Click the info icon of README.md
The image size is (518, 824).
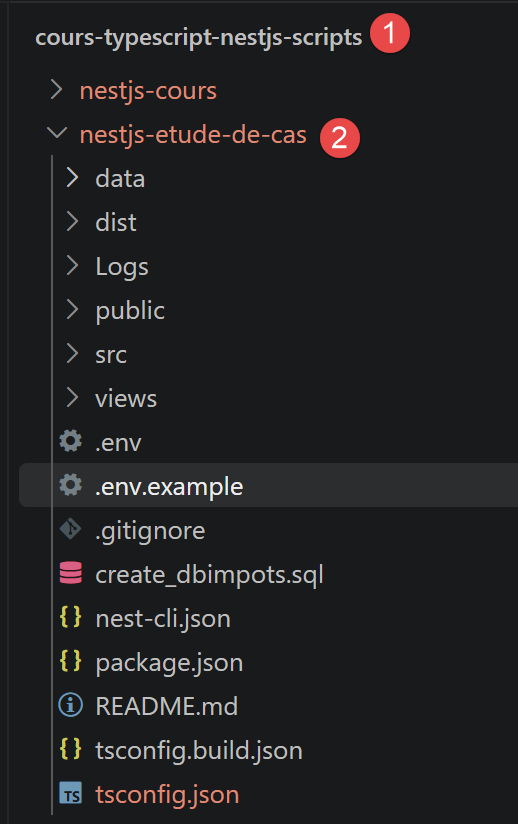(70, 705)
